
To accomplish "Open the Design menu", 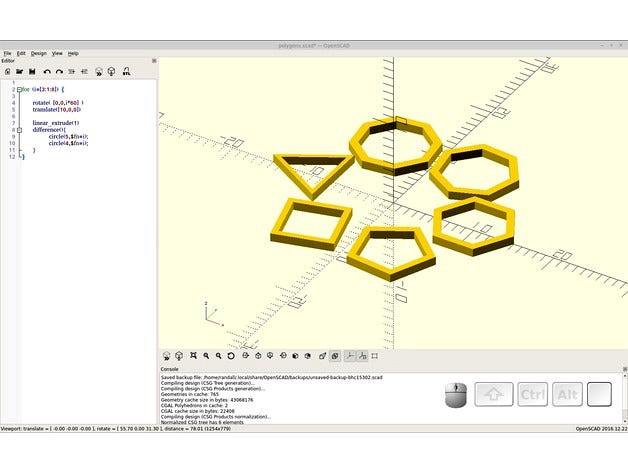I will (x=39, y=53).
